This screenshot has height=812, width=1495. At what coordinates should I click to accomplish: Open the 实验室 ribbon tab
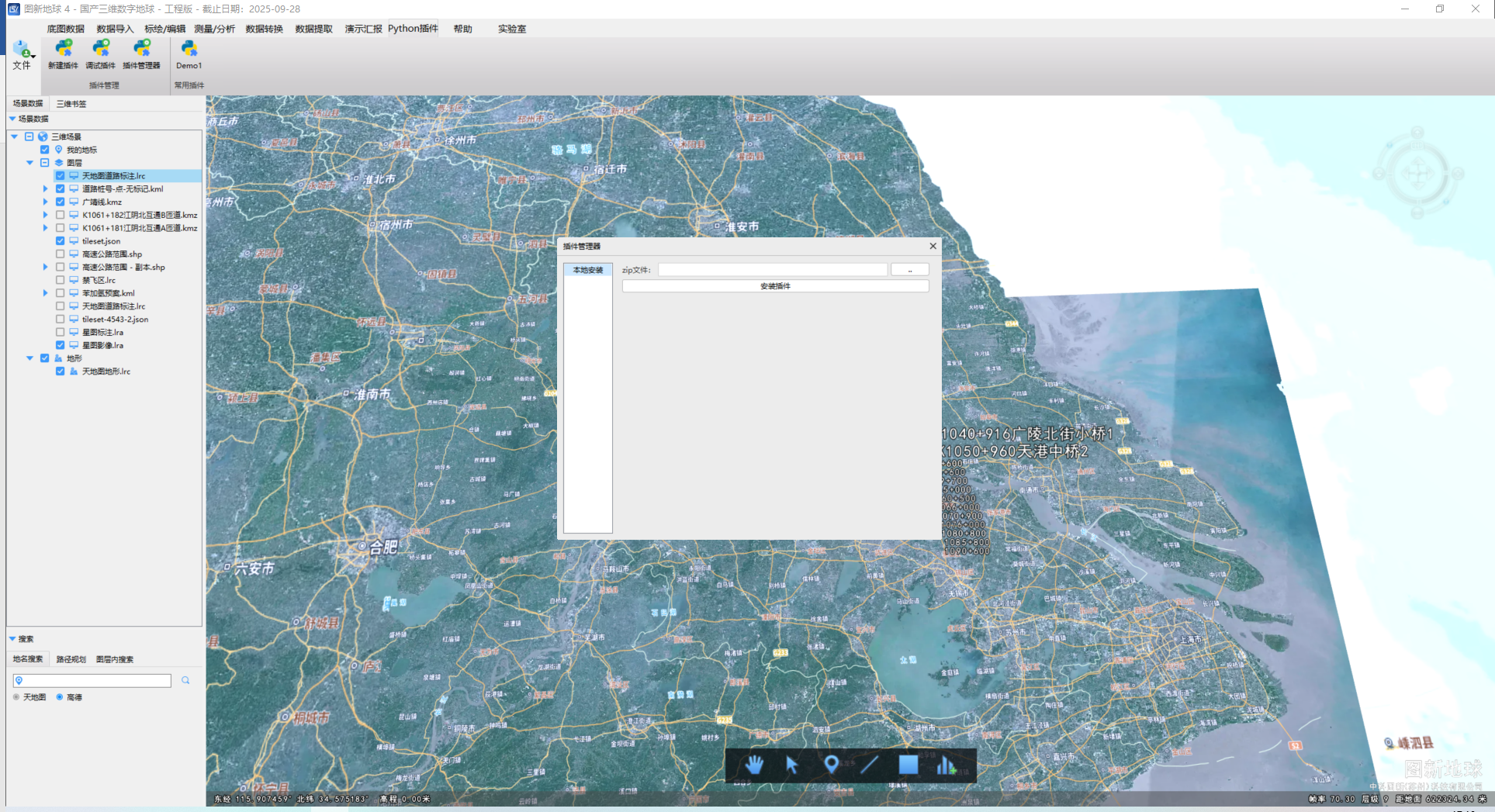pos(512,29)
